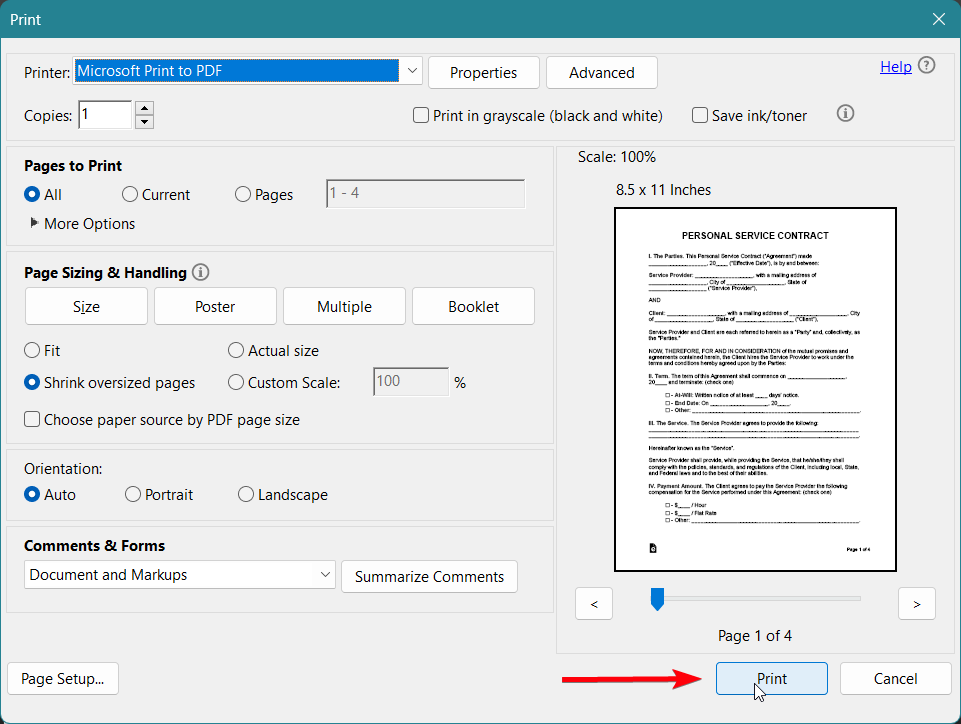Select Landscape orientation
The image size is (961, 724).
pyautogui.click(x=246, y=494)
